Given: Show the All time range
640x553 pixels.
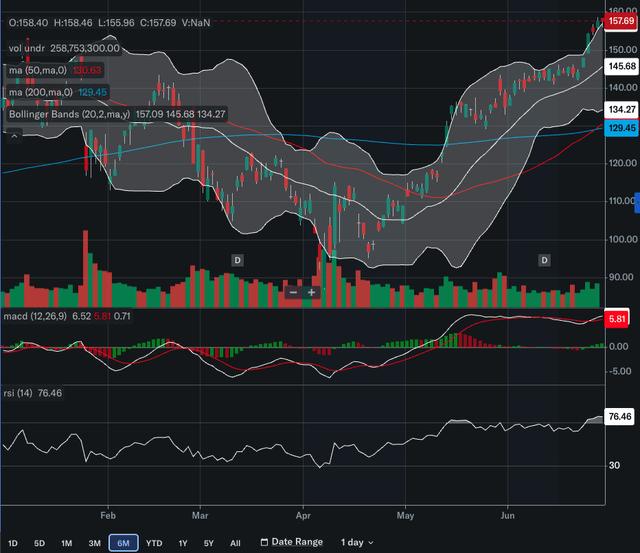Looking at the screenshot, I should click(235, 543).
